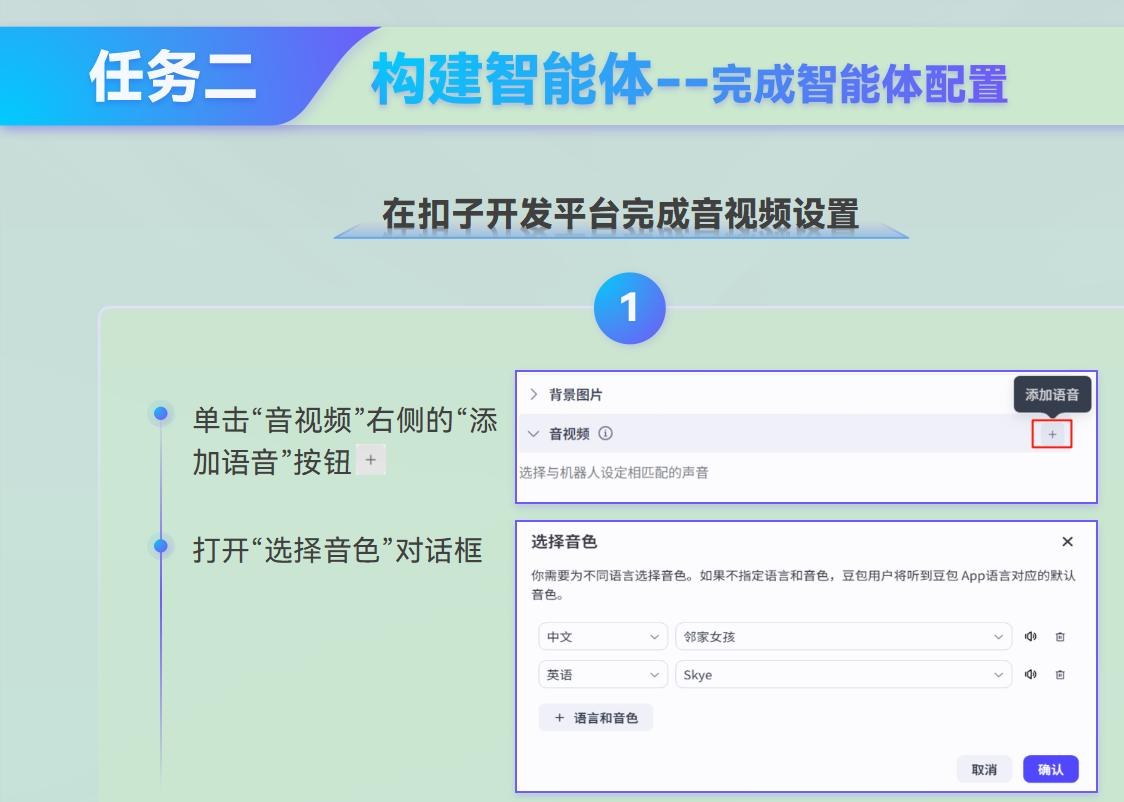Click the info icon beside 音视频
Viewport: 1124px width, 802px height.
click(606, 434)
